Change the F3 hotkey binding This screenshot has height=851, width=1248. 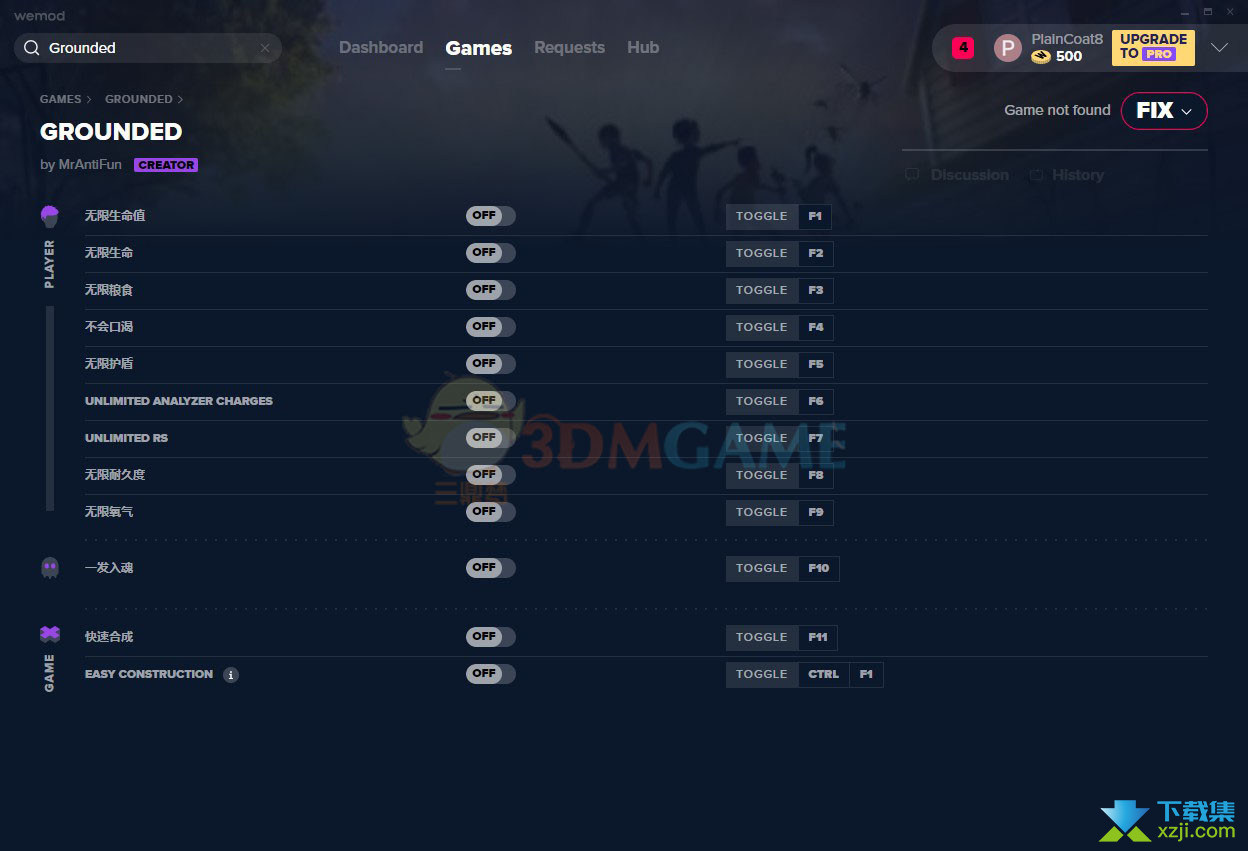(816, 290)
